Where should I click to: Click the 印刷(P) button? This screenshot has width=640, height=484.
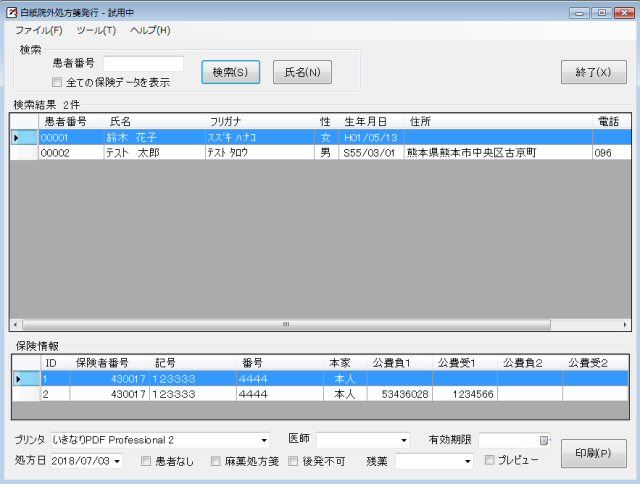point(593,453)
